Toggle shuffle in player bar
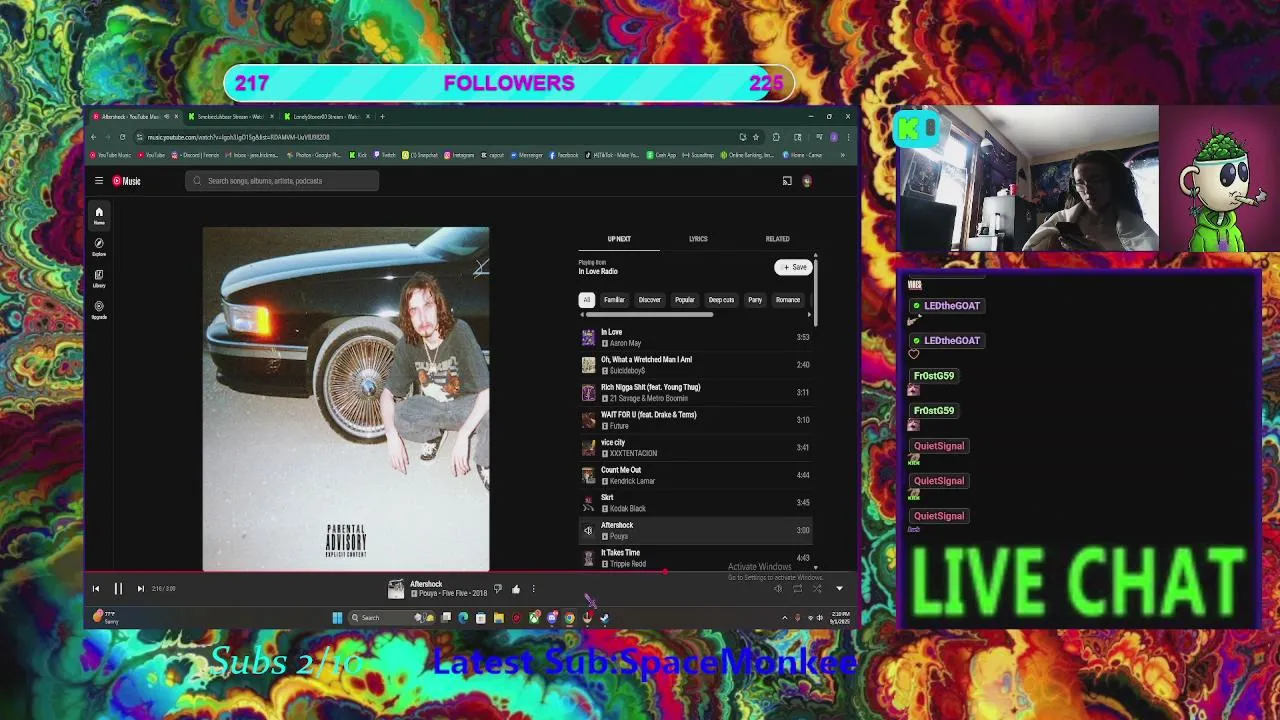The height and width of the screenshot is (720, 1280). [x=817, y=589]
